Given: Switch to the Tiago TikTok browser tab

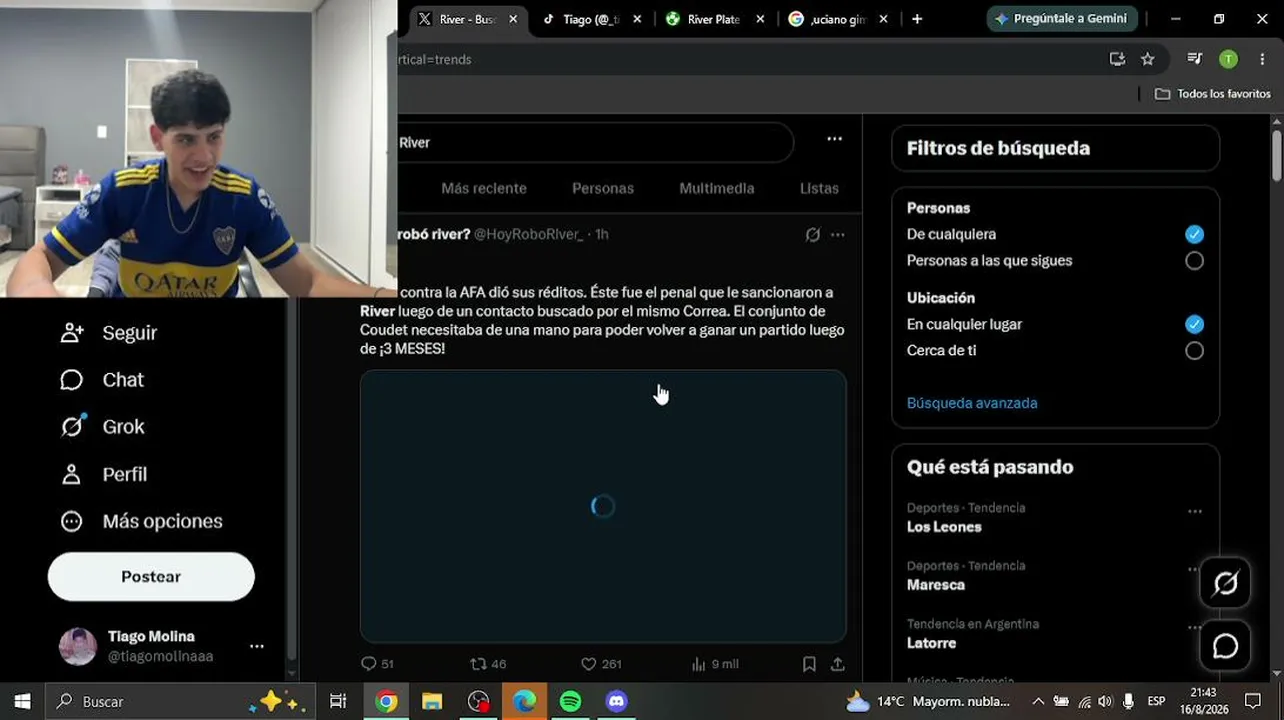Looking at the screenshot, I should click(x=591, y=19).
